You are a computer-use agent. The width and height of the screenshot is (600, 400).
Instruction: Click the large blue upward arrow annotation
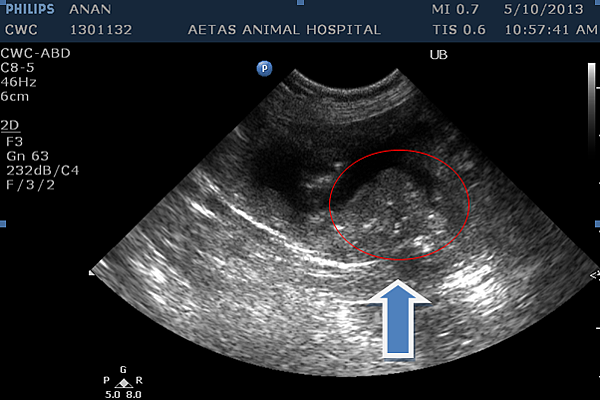click(398, 319)
